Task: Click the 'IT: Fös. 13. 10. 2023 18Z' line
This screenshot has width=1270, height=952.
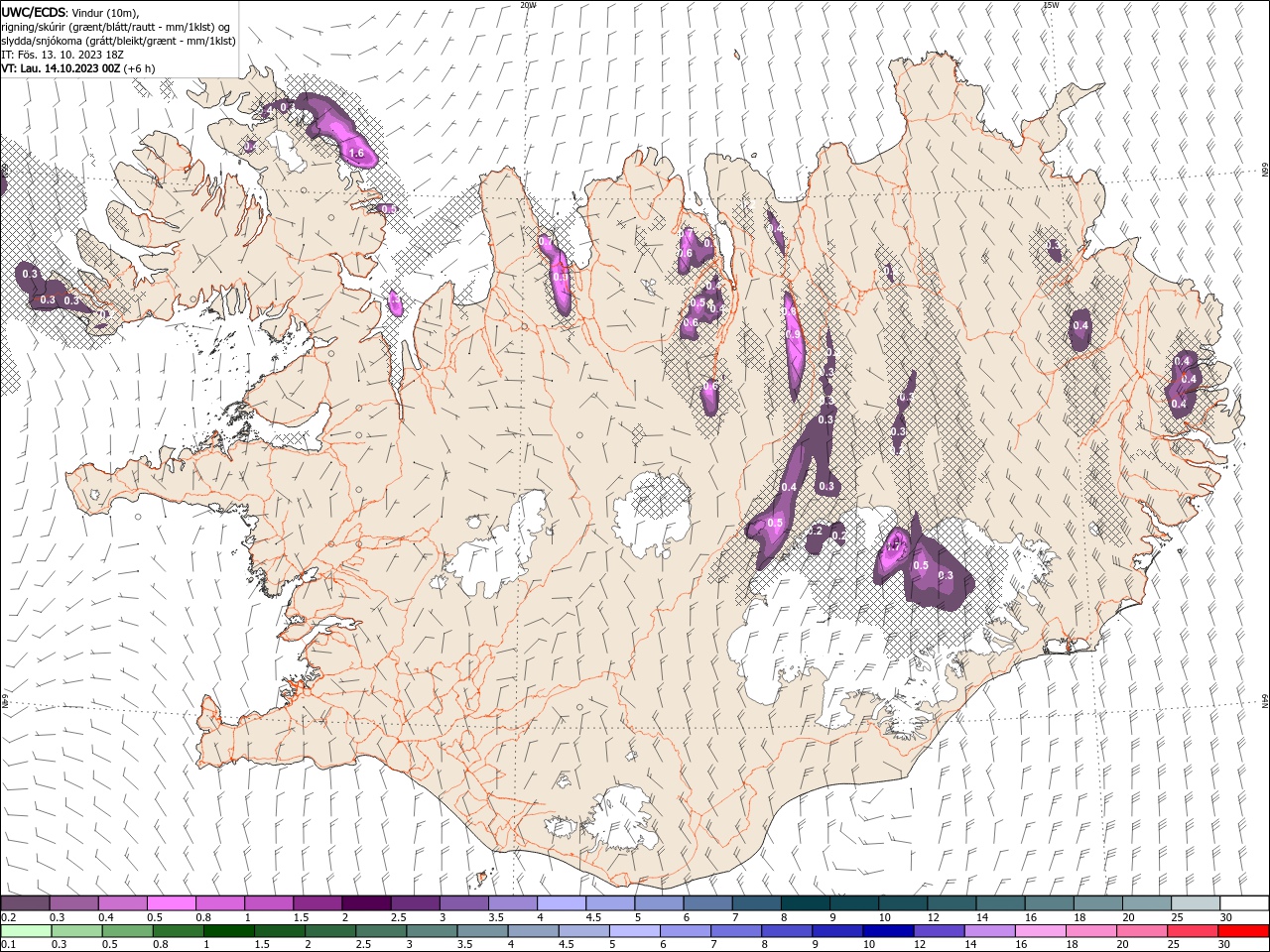Action: [x=63, y=55]
